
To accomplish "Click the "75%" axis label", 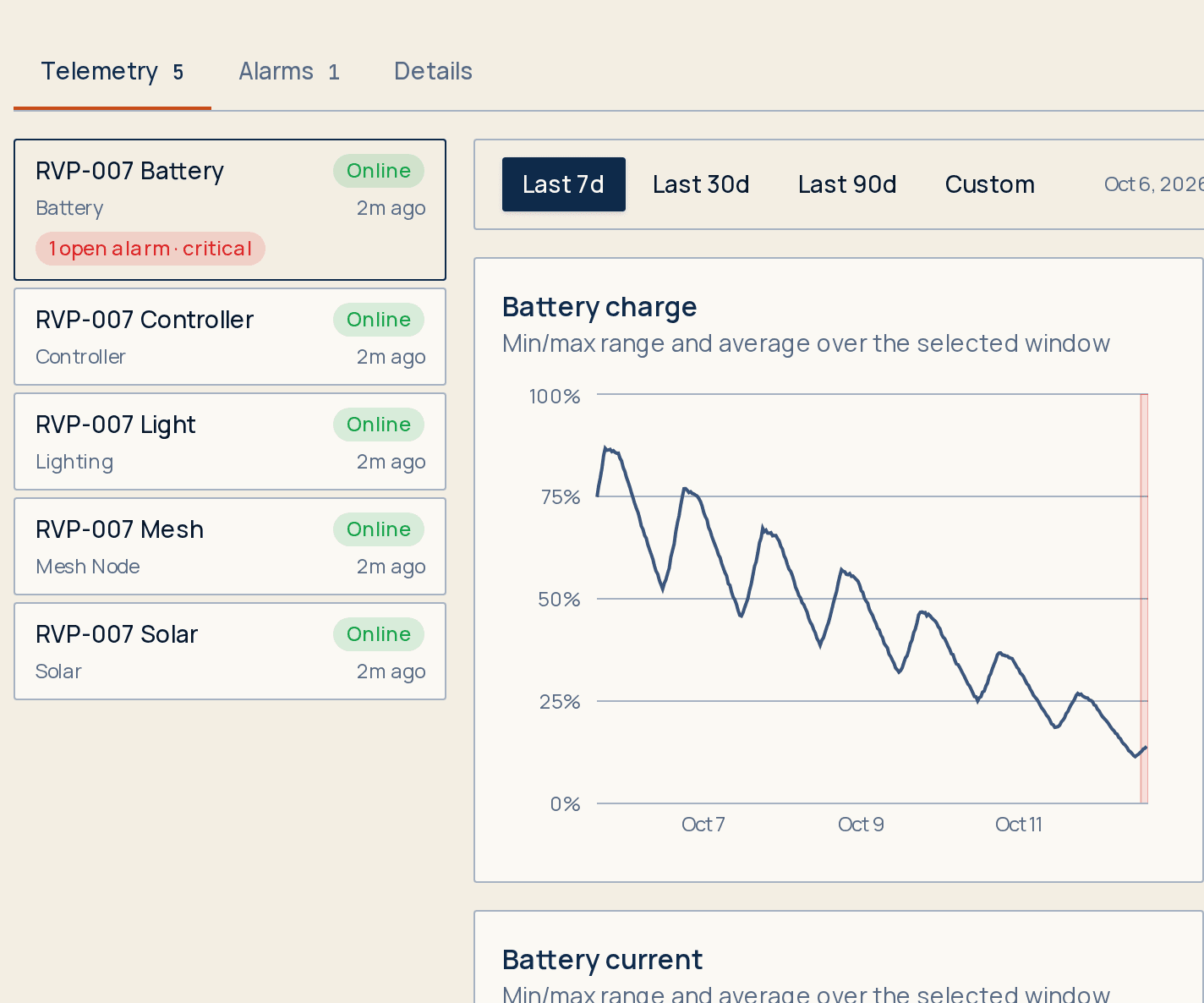I will tap(561, 497).
